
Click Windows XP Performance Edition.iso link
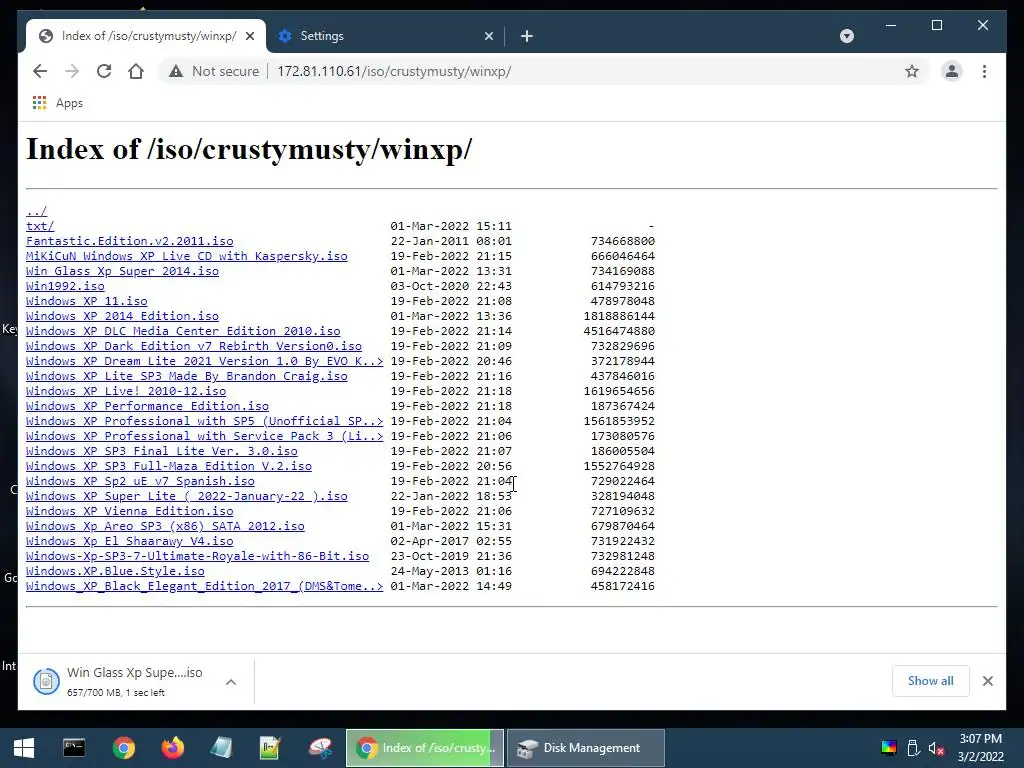pyautogui.click(x=148, y=406)
